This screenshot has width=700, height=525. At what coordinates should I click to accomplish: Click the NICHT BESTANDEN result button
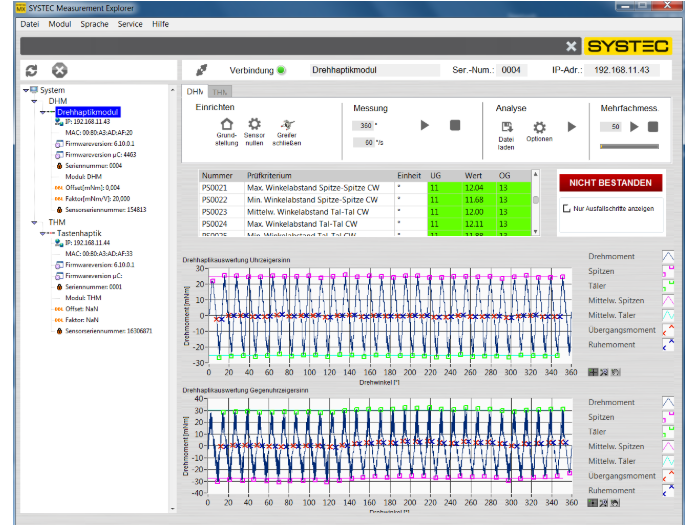click(610, 183)
